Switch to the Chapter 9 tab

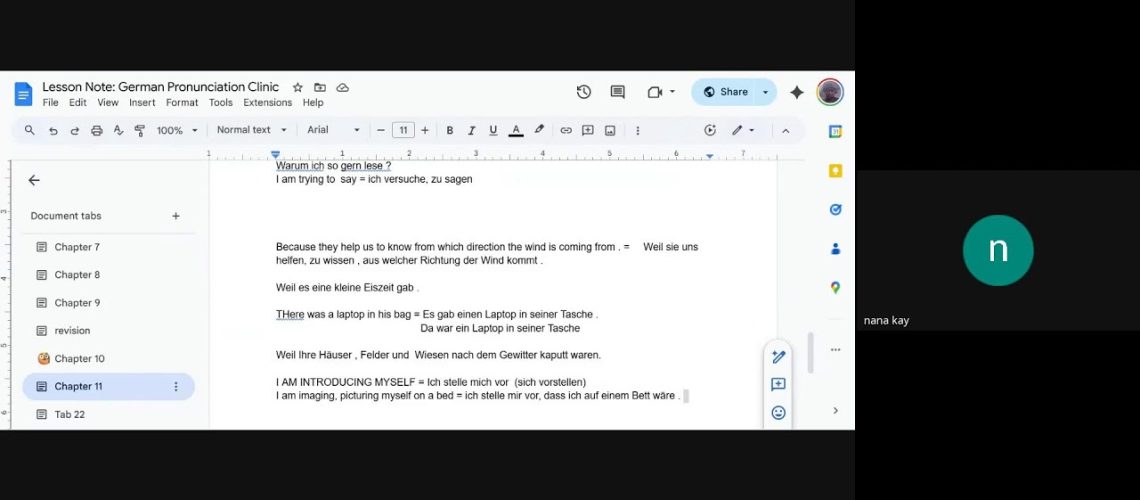77,303
